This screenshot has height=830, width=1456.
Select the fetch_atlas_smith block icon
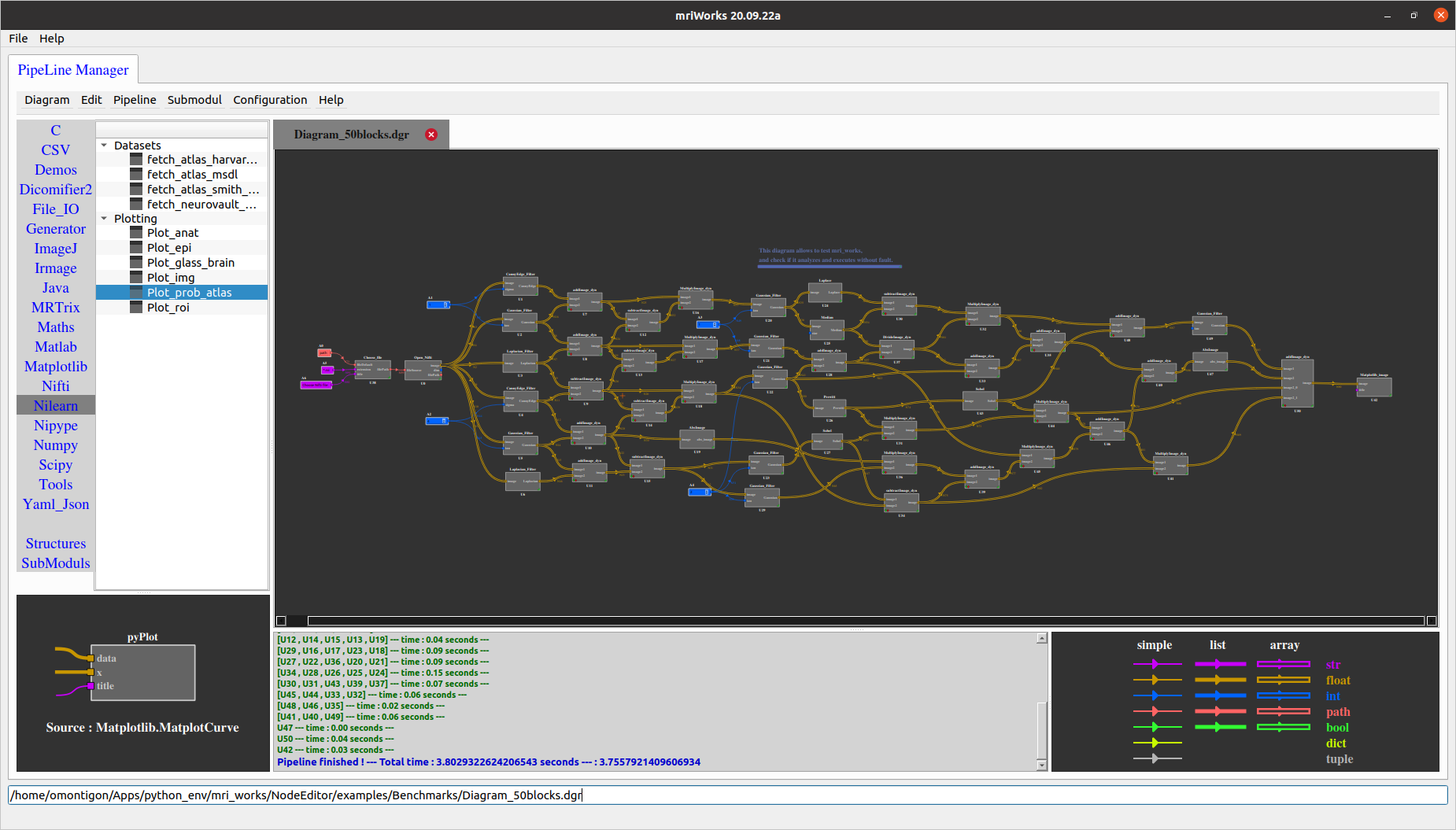pos(136,189)
